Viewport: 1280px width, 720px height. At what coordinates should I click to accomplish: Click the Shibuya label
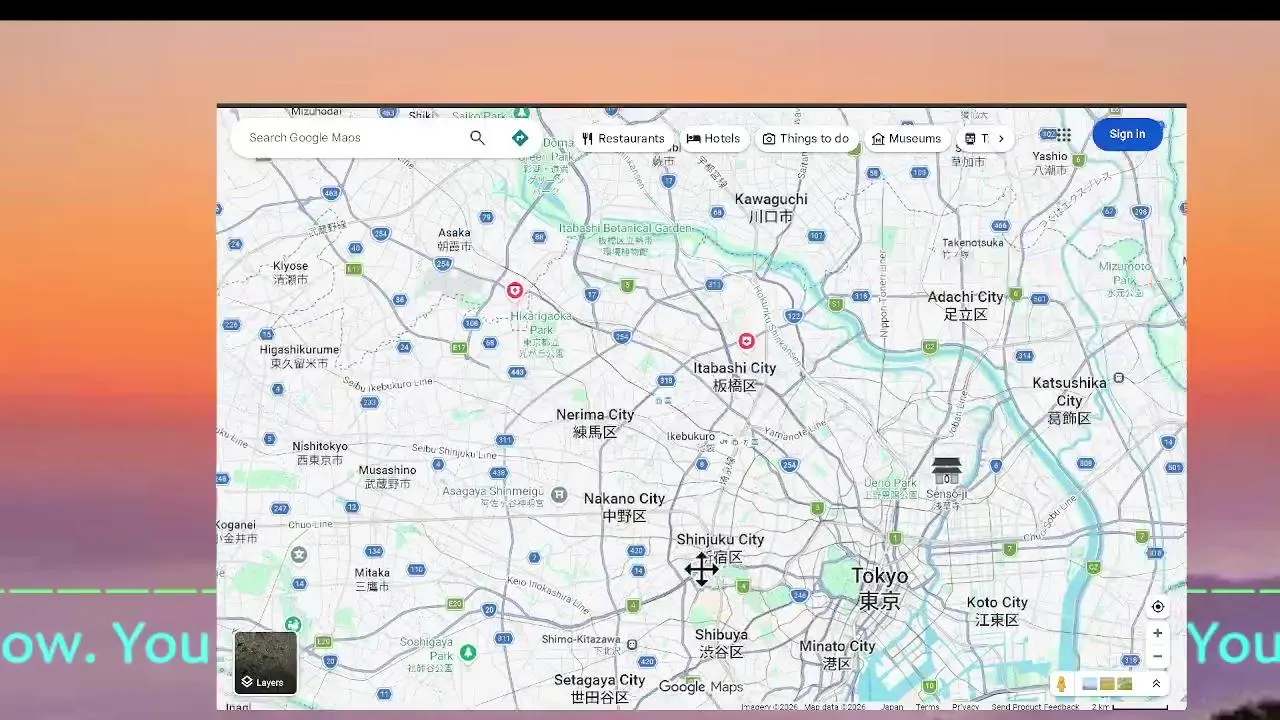(721, 643)
